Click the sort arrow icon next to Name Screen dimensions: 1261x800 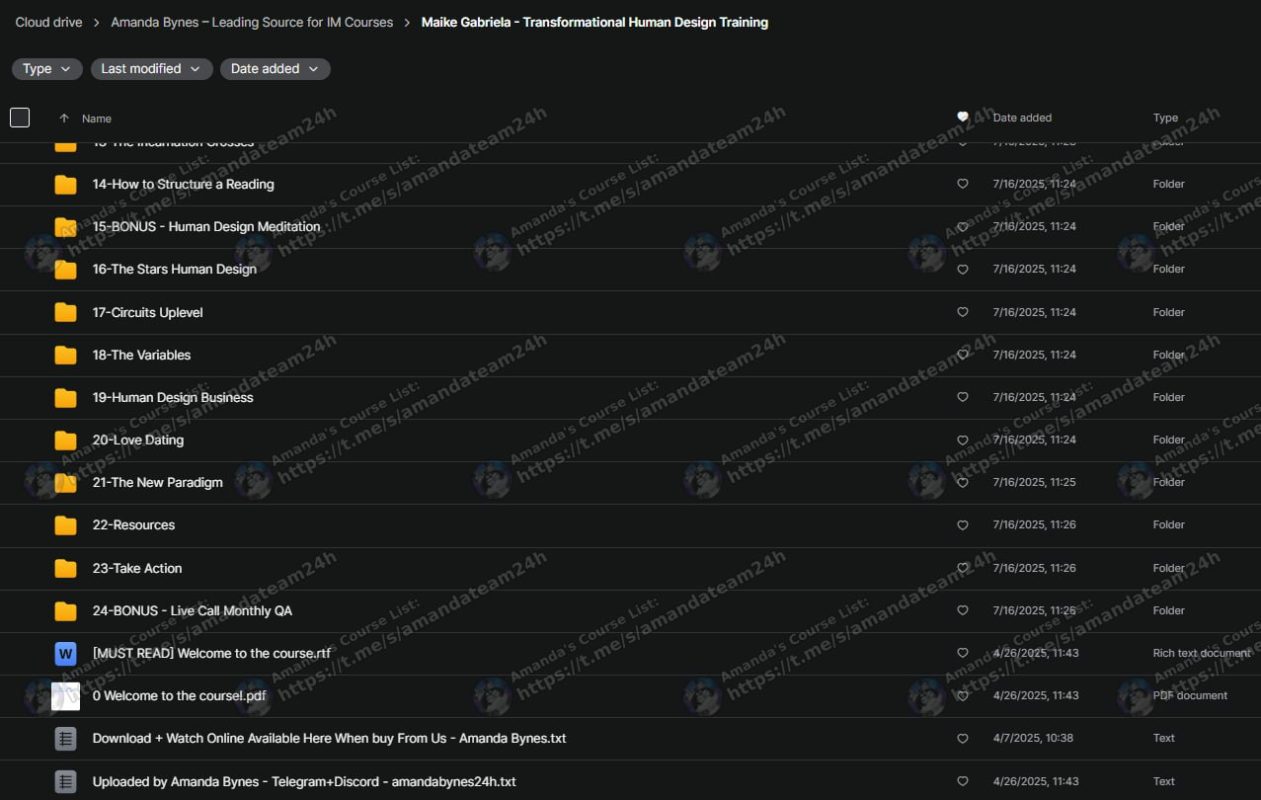coord(64,118)
